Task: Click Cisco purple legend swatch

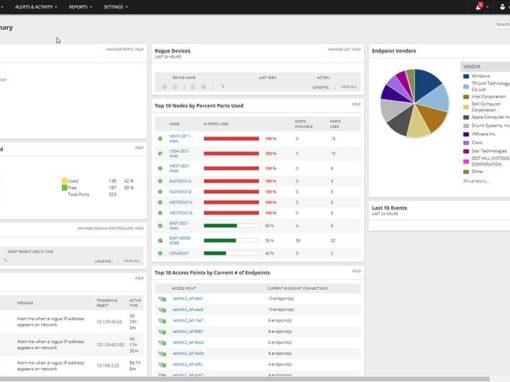Action: [466, 143]
